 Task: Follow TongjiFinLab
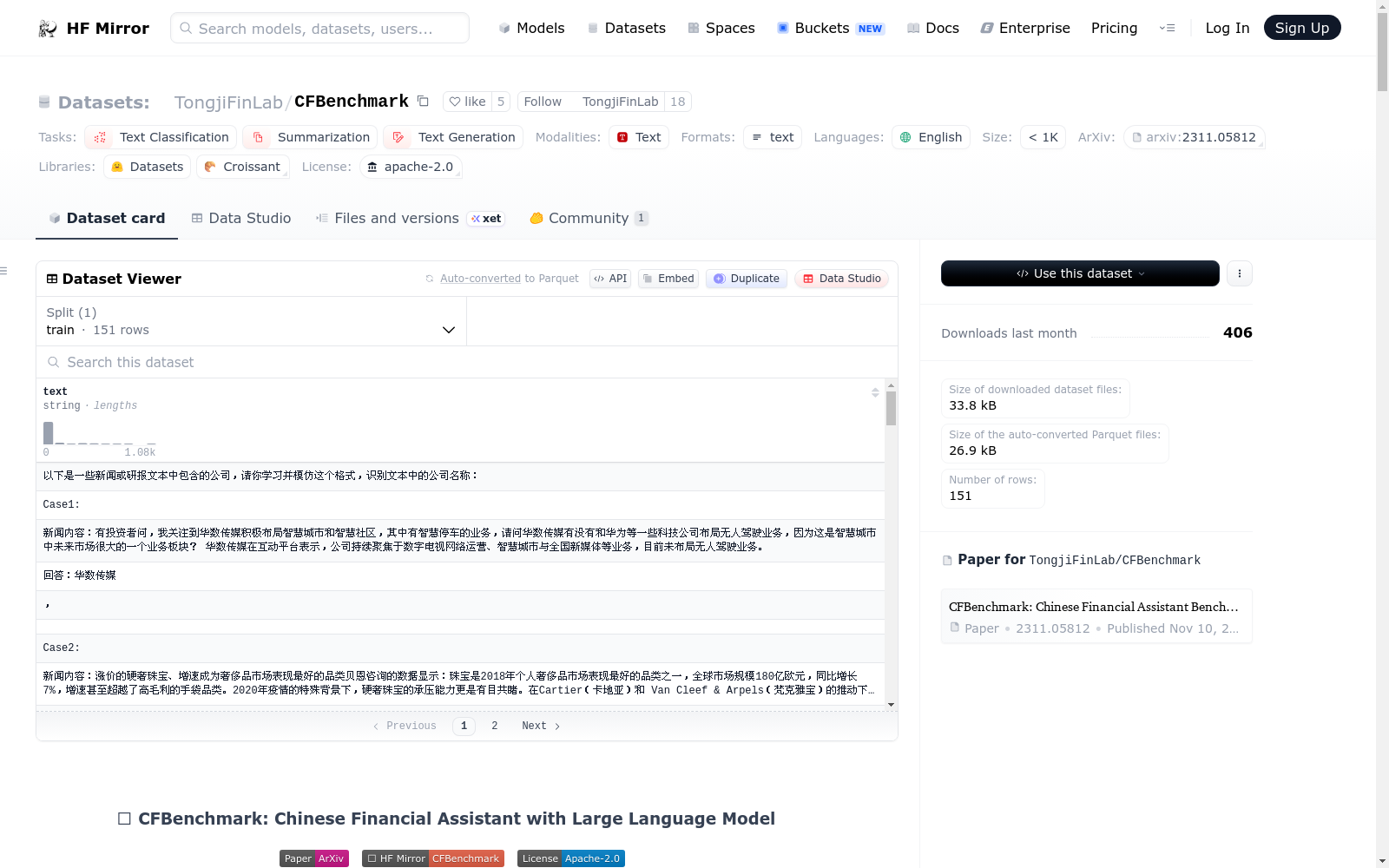(543, 102)
